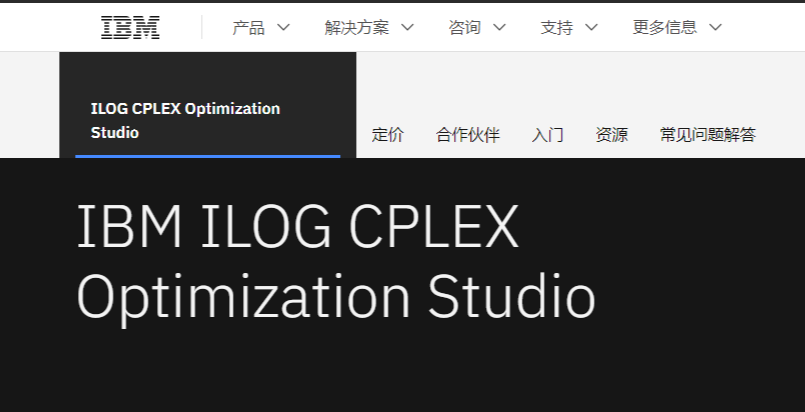Screen dimensions: 805x412
Task: Click the blue underline under the active tab
Action: pos(208,156)
